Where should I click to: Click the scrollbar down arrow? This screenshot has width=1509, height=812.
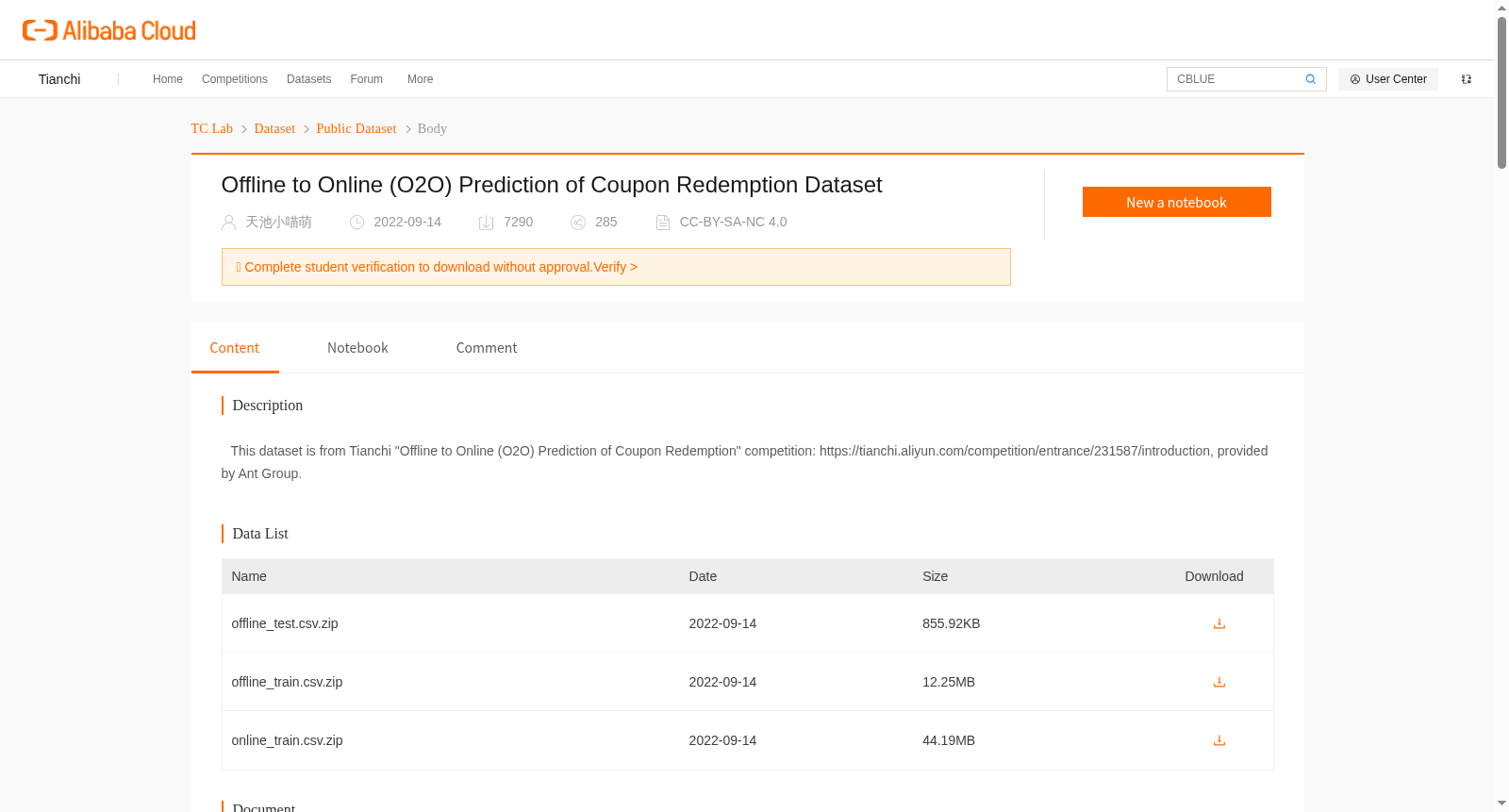(1501, 804)
